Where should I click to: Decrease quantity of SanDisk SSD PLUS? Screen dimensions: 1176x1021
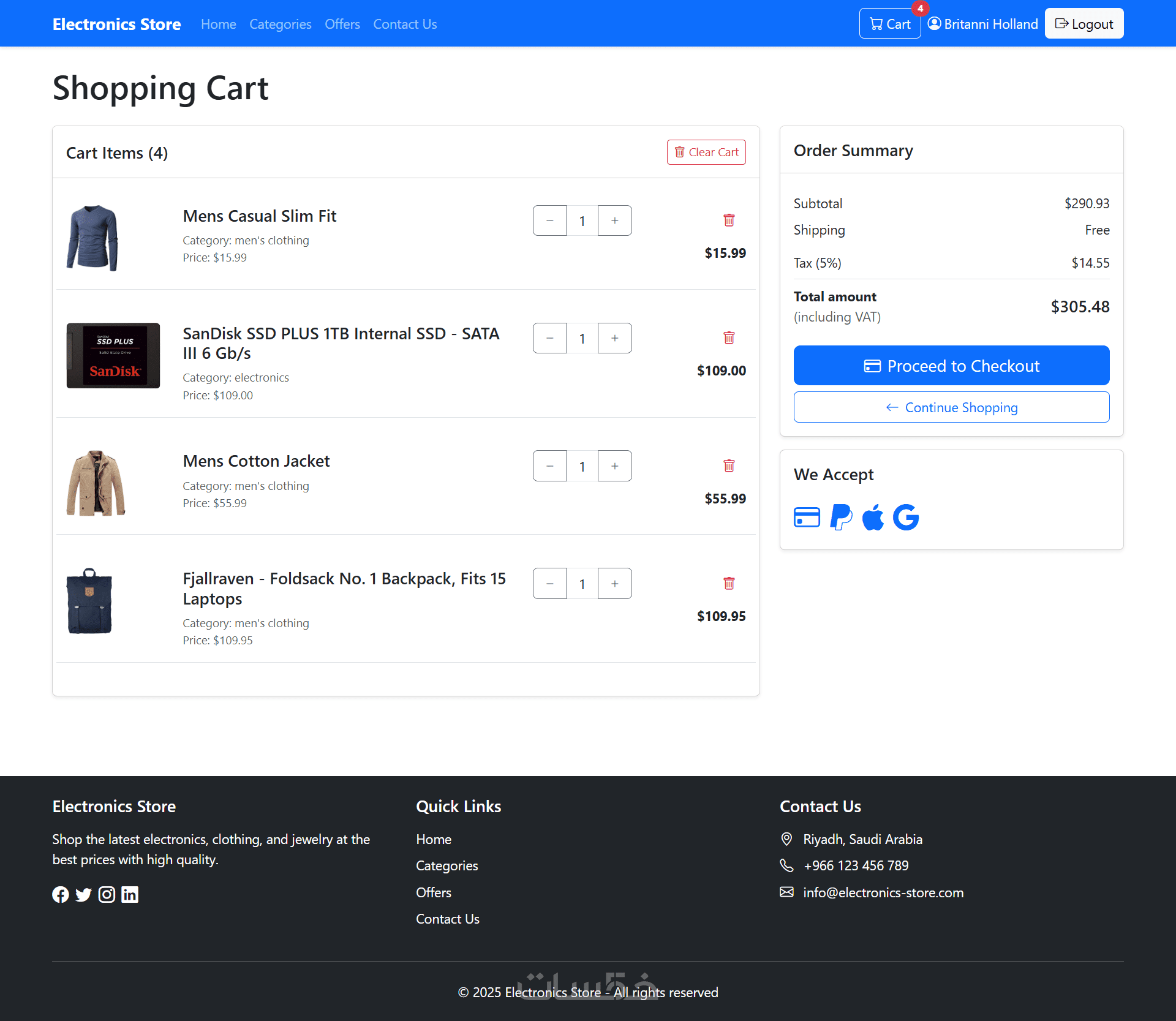pos(549,338)
